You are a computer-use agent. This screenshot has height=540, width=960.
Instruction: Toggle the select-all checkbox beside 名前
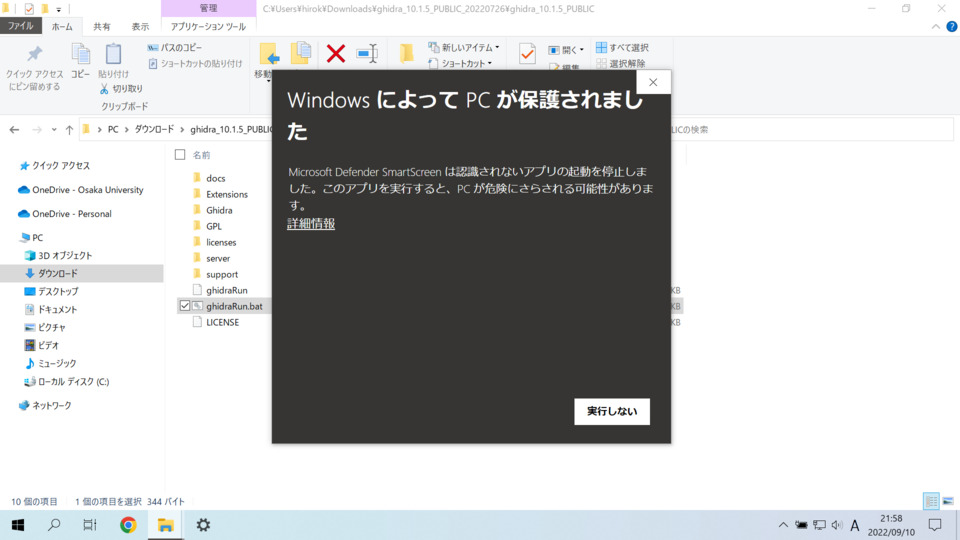tap(180, 155)
